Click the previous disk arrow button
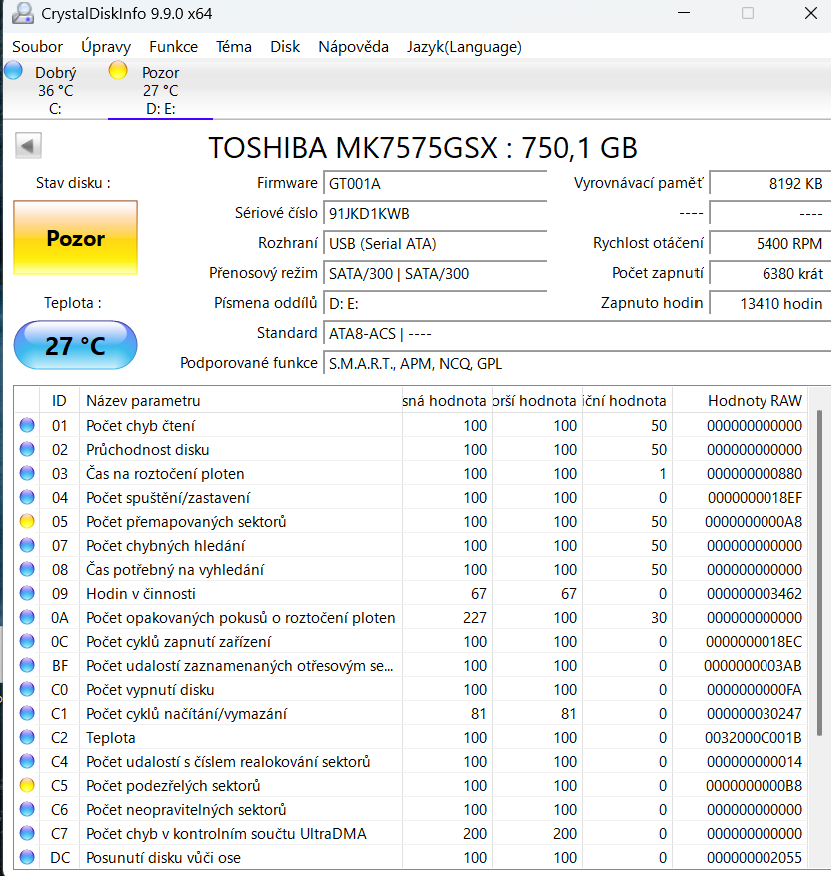This screenshot has width=831, height=876. coord(28,146)
